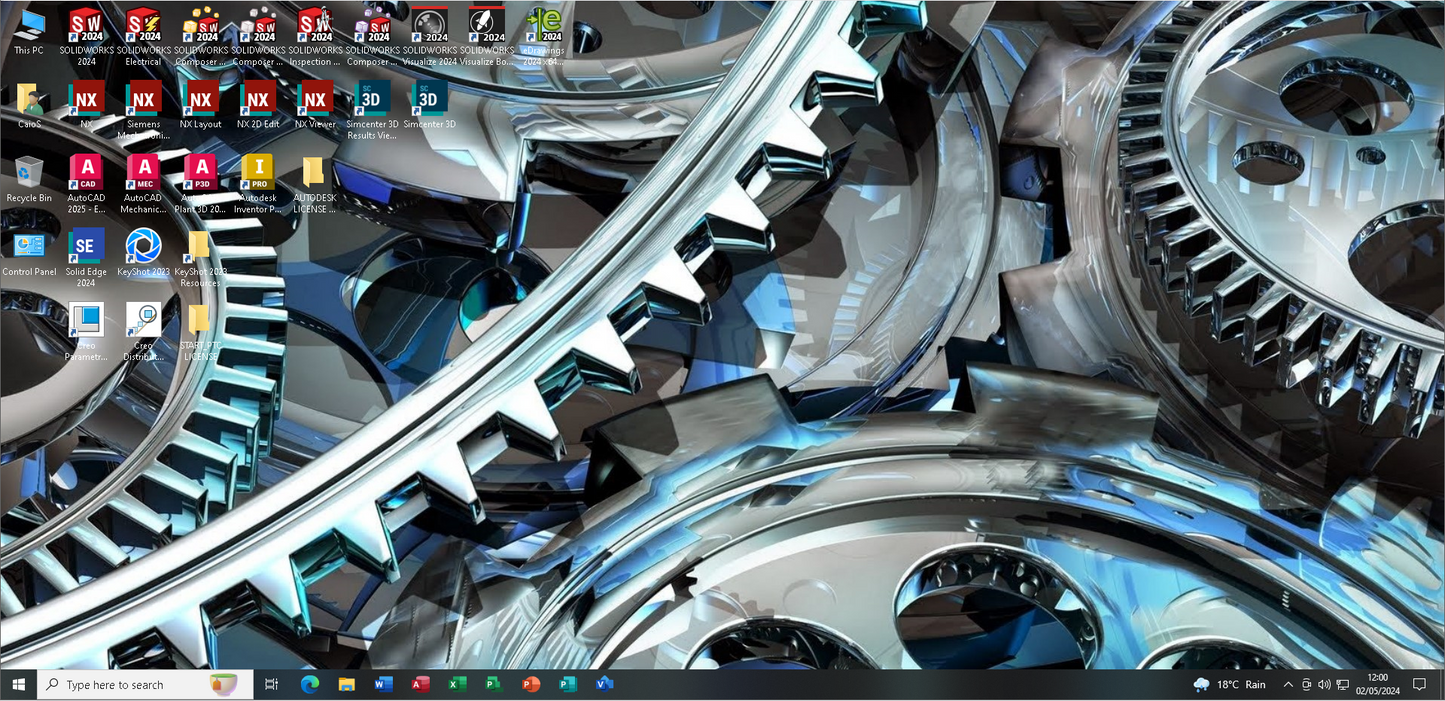Select the SOLIDWORKS Visualize Boost shortcut
1445x701 pixels.
[x=487, y=36]
